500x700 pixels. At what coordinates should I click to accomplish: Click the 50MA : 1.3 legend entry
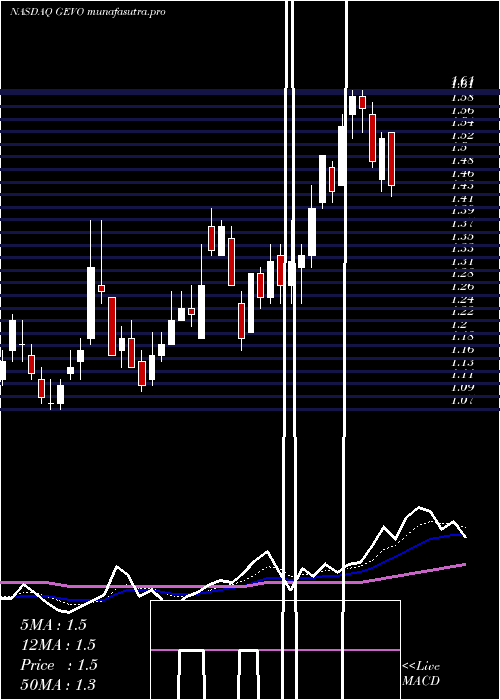(58, 684)
